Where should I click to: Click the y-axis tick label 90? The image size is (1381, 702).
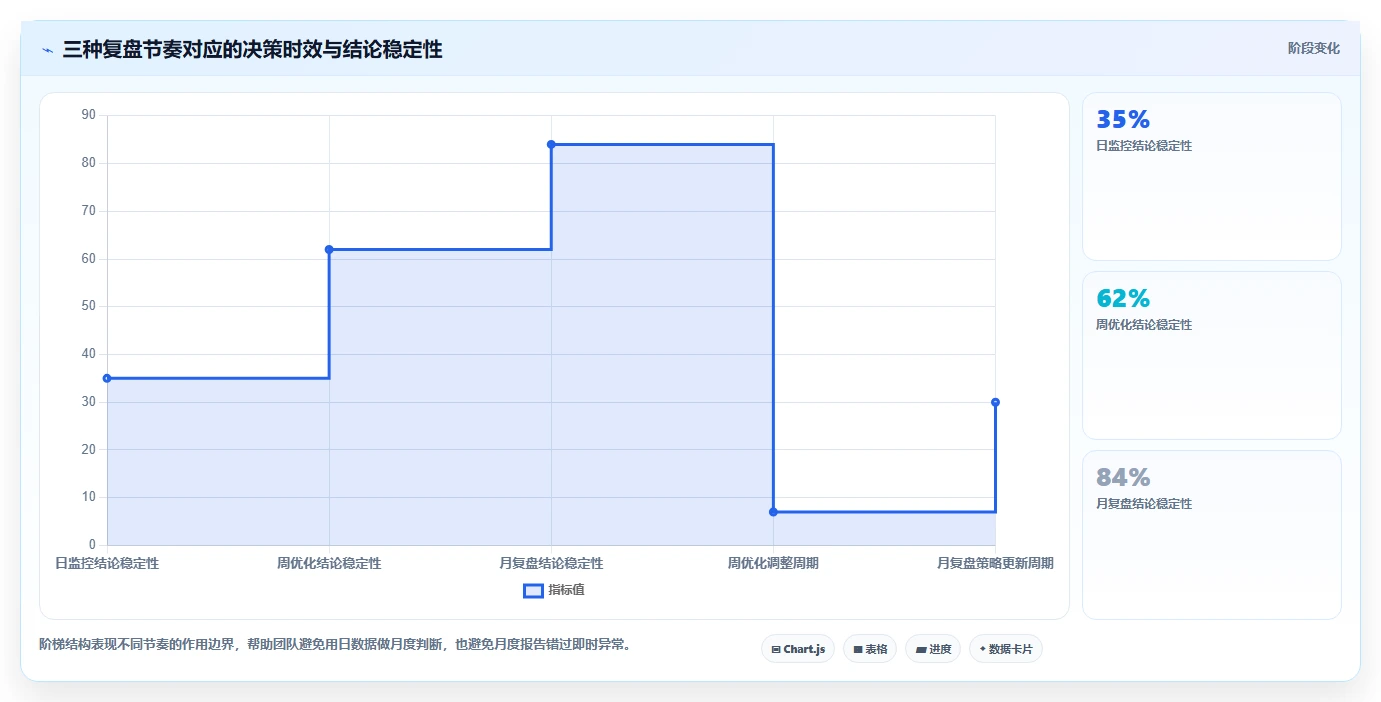pyautogui.click(x=88, y=115)
